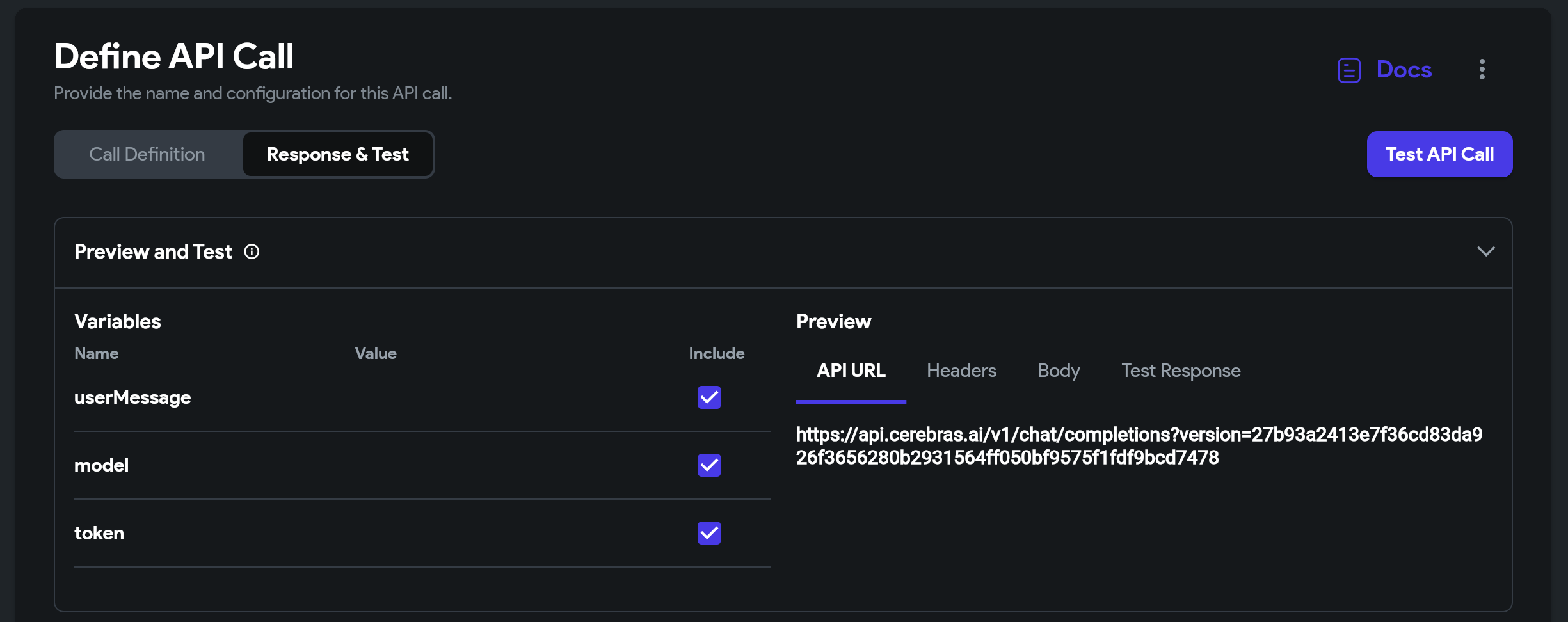
Task: Toggle the Include checkbox for token
Action: point(708,533)
